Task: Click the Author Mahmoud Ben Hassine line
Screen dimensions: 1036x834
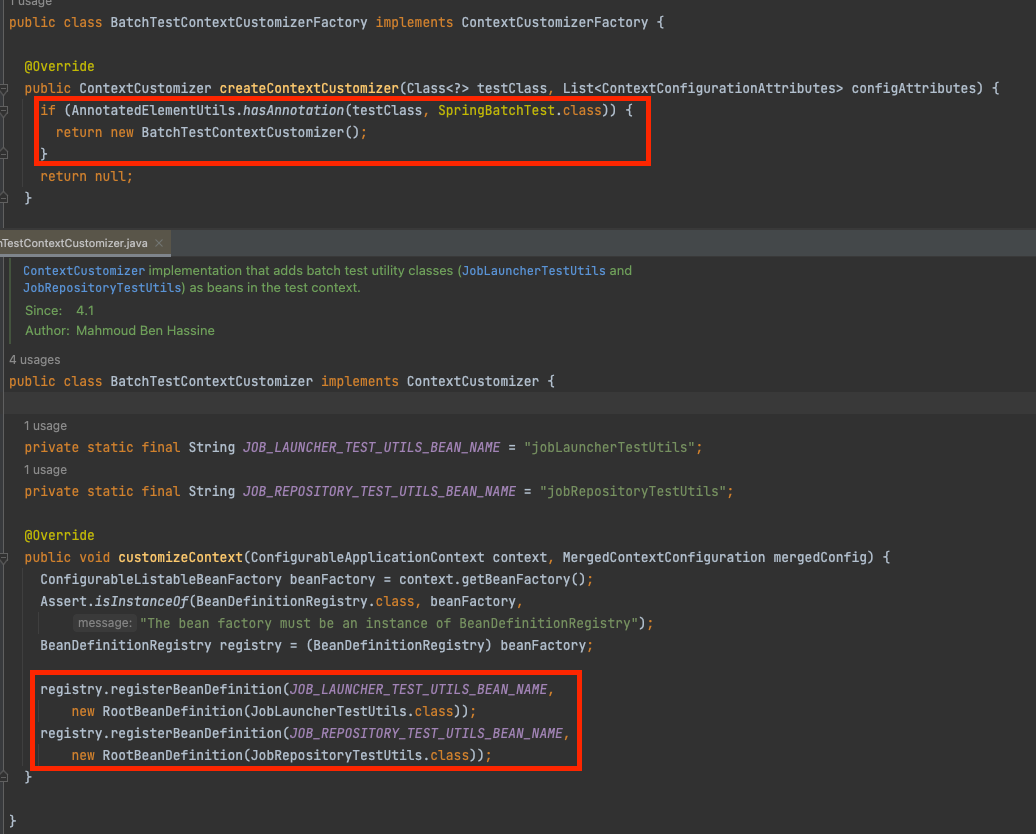Action: tap(120, 330)
